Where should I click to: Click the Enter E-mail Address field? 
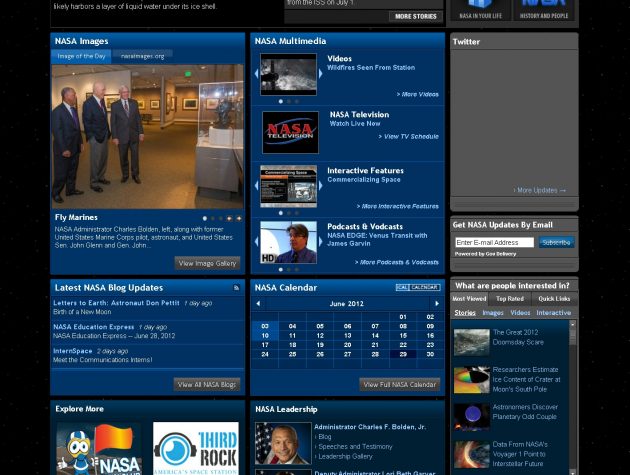pyautogui.click(x=495, y=242)
